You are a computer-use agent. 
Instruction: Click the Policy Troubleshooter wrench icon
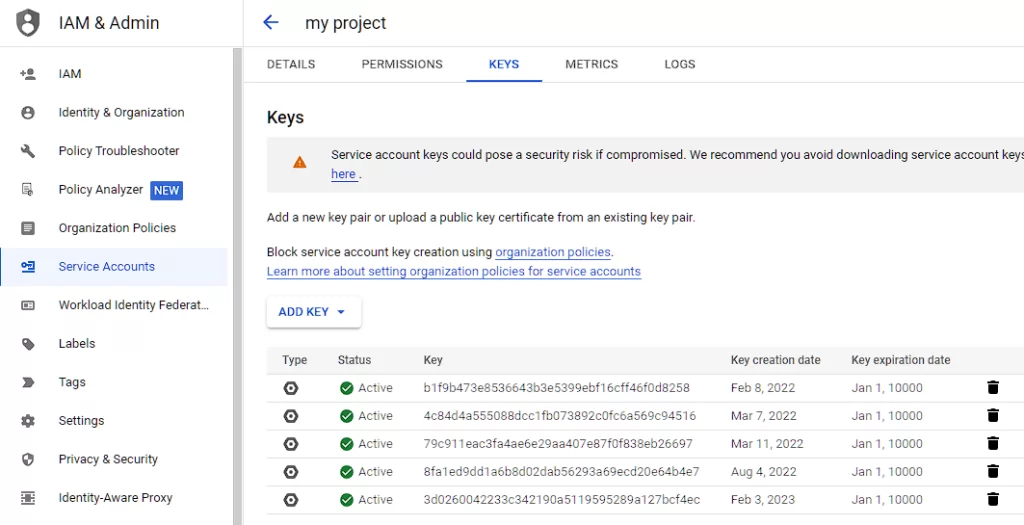[27, 151]
